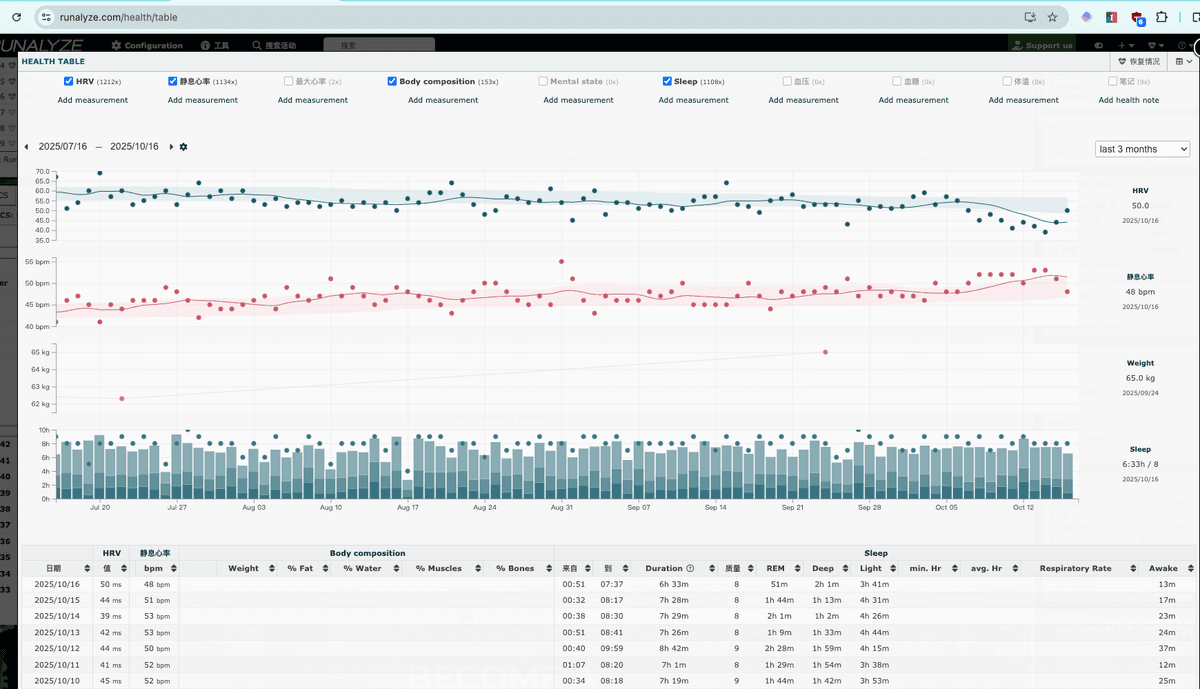The height and width of the screenshot is (689, 1200).
Task: Click the site info icon in address bar
Action: click(x=44, y=17)
